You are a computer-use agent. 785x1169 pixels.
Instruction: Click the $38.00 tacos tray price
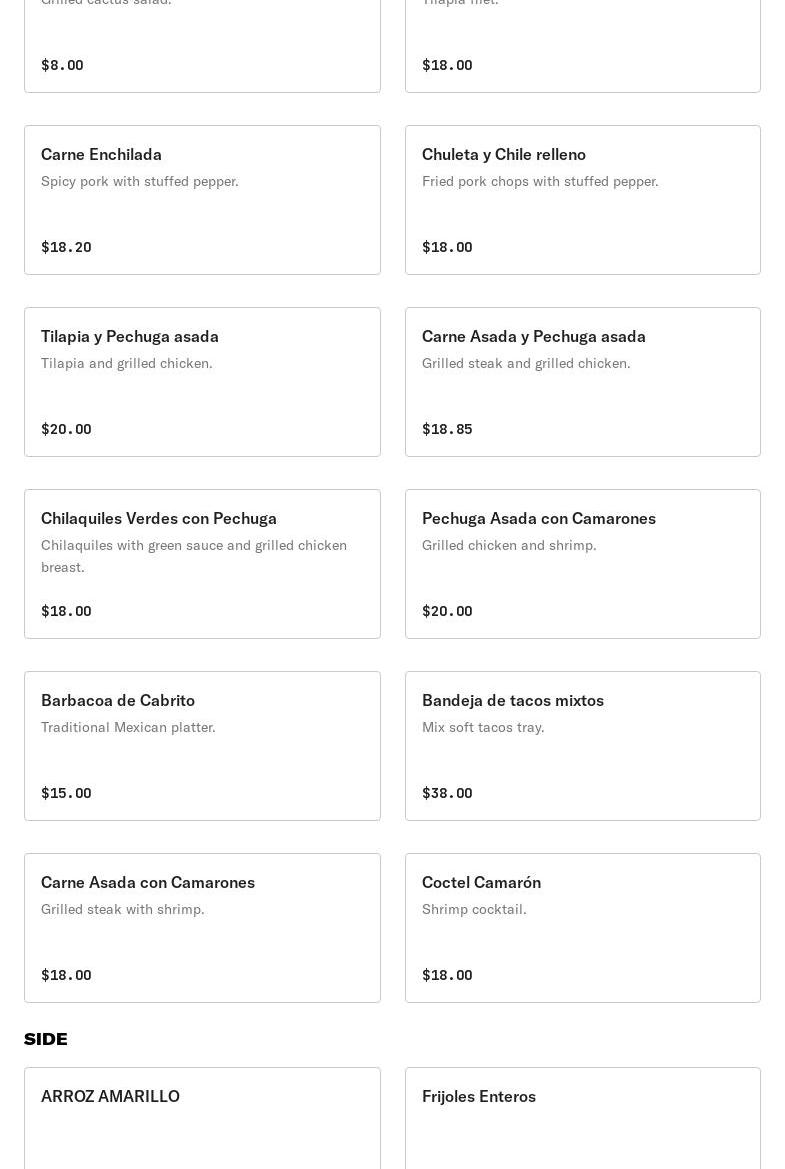pyautogui.click(x=447, y=793)
